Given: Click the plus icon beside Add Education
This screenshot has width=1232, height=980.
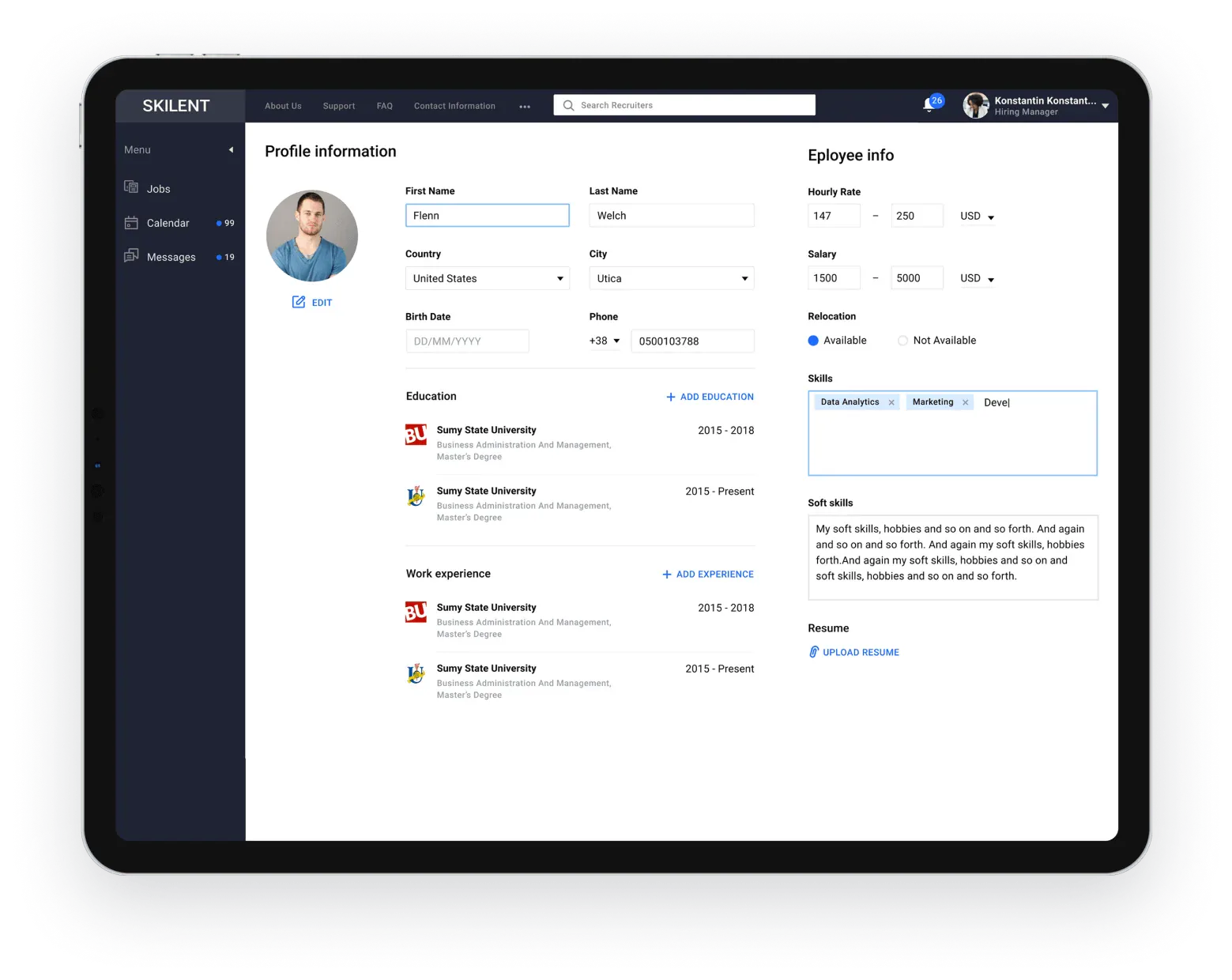Looking at the screenshot, I should tap(670, 397).
